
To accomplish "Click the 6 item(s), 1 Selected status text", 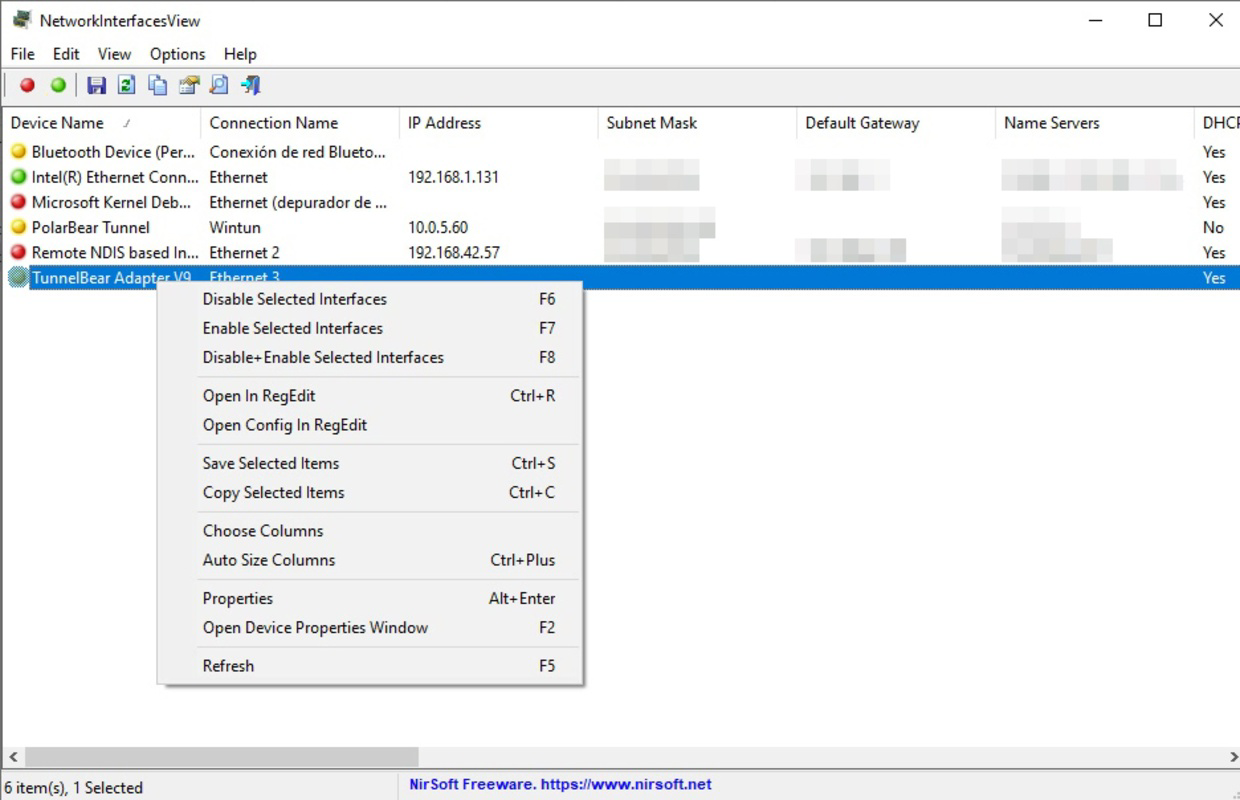I will click(x=74, y=788).
